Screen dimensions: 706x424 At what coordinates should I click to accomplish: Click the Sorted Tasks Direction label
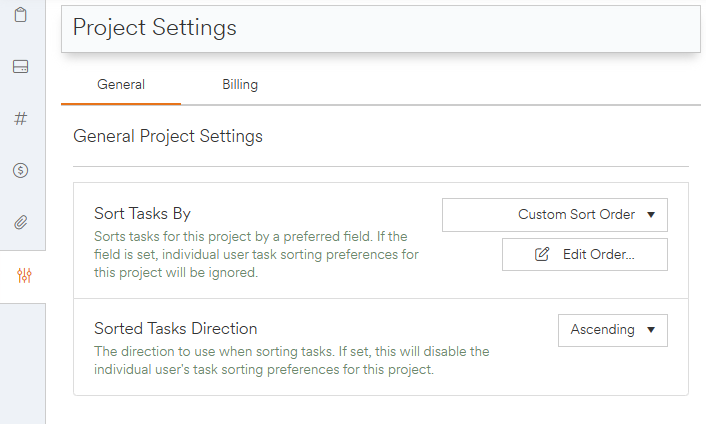point(175,328)
